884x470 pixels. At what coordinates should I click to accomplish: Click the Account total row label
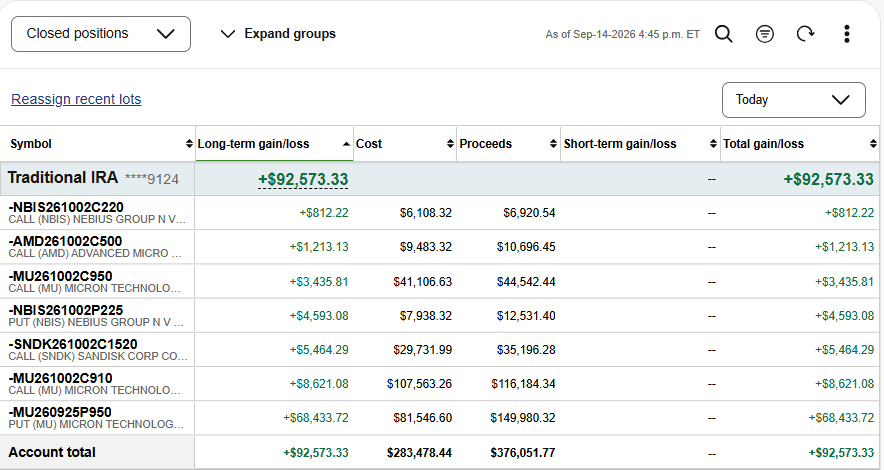pos(52,452)
